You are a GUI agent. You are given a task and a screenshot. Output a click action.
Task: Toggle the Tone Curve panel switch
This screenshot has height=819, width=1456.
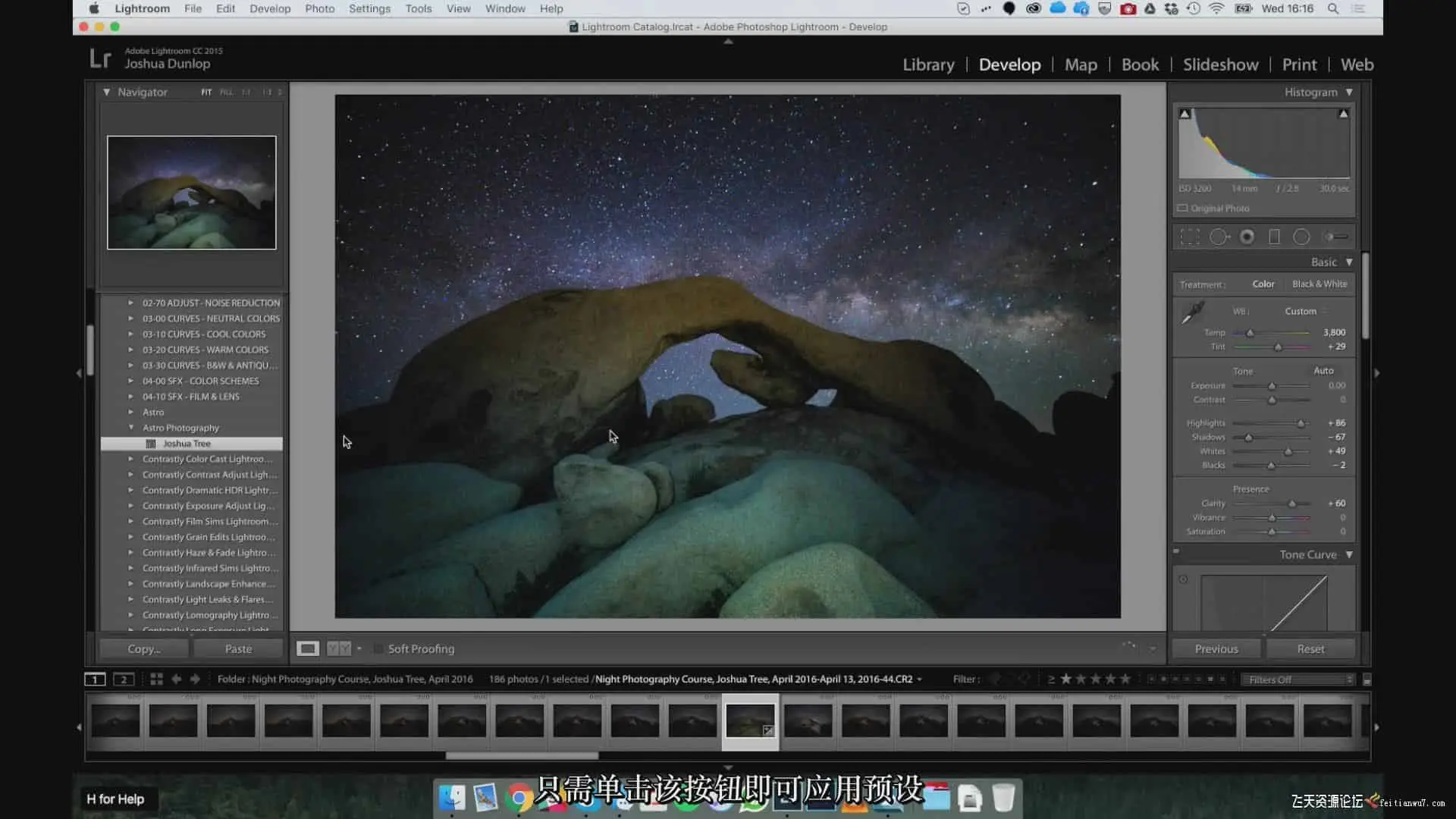(1177, 552)
